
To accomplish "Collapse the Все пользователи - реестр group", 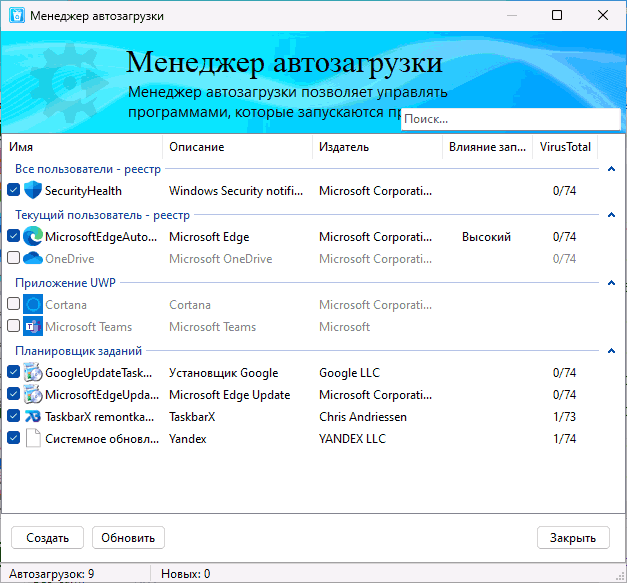I will pos(611,169).
